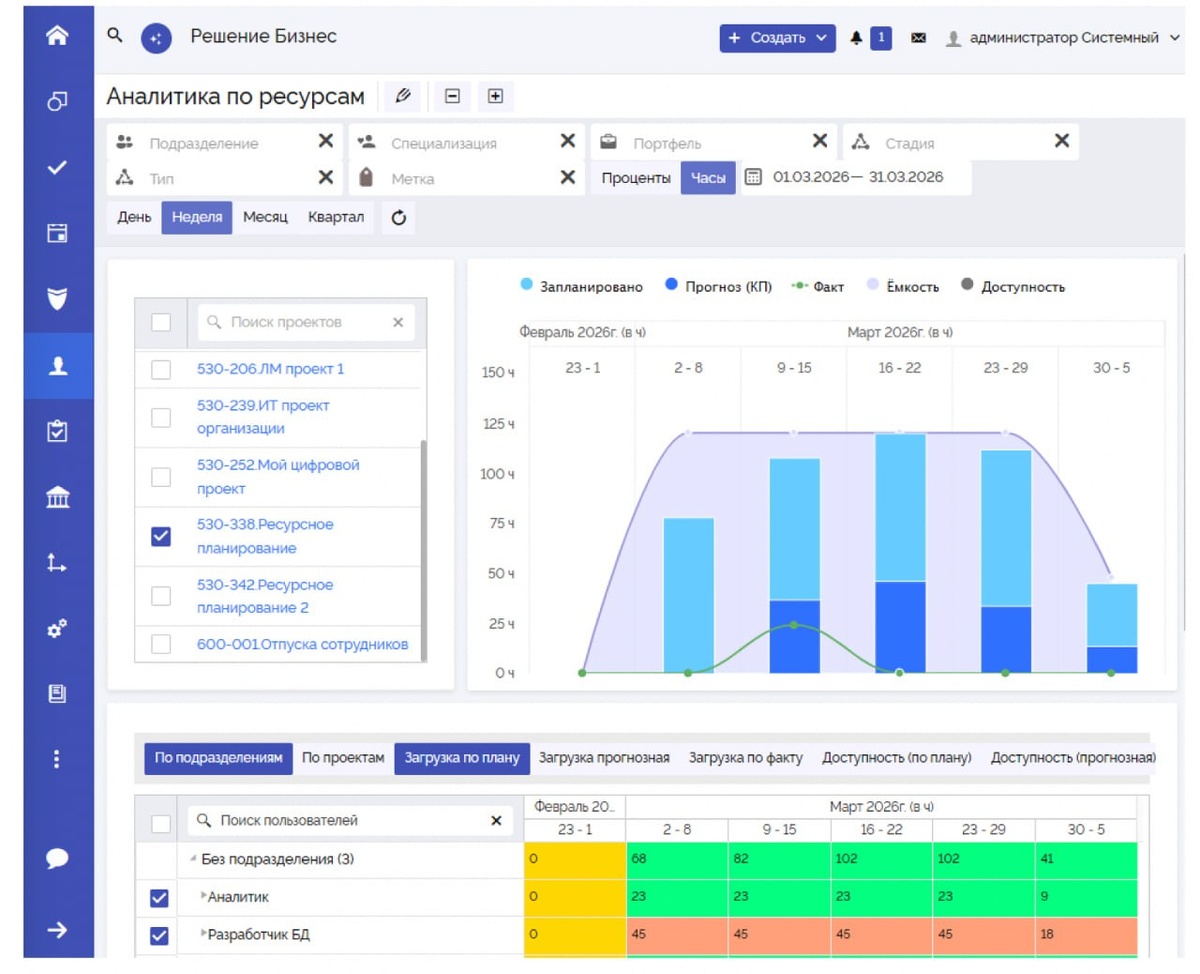This screenshot has width=1200, height=974.
Task: Click the pencil edit icon beside title
Action: click(x=403, y=96)
